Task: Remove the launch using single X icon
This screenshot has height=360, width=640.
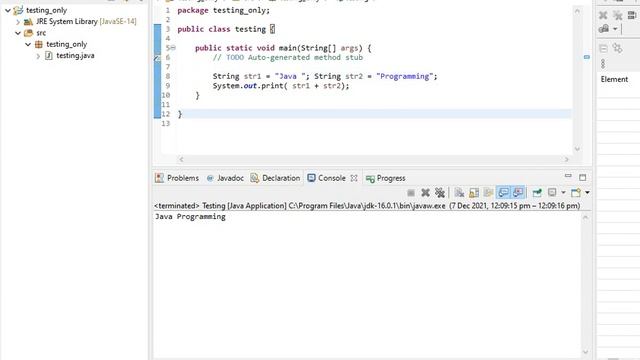Action: (x=425, y=193)
